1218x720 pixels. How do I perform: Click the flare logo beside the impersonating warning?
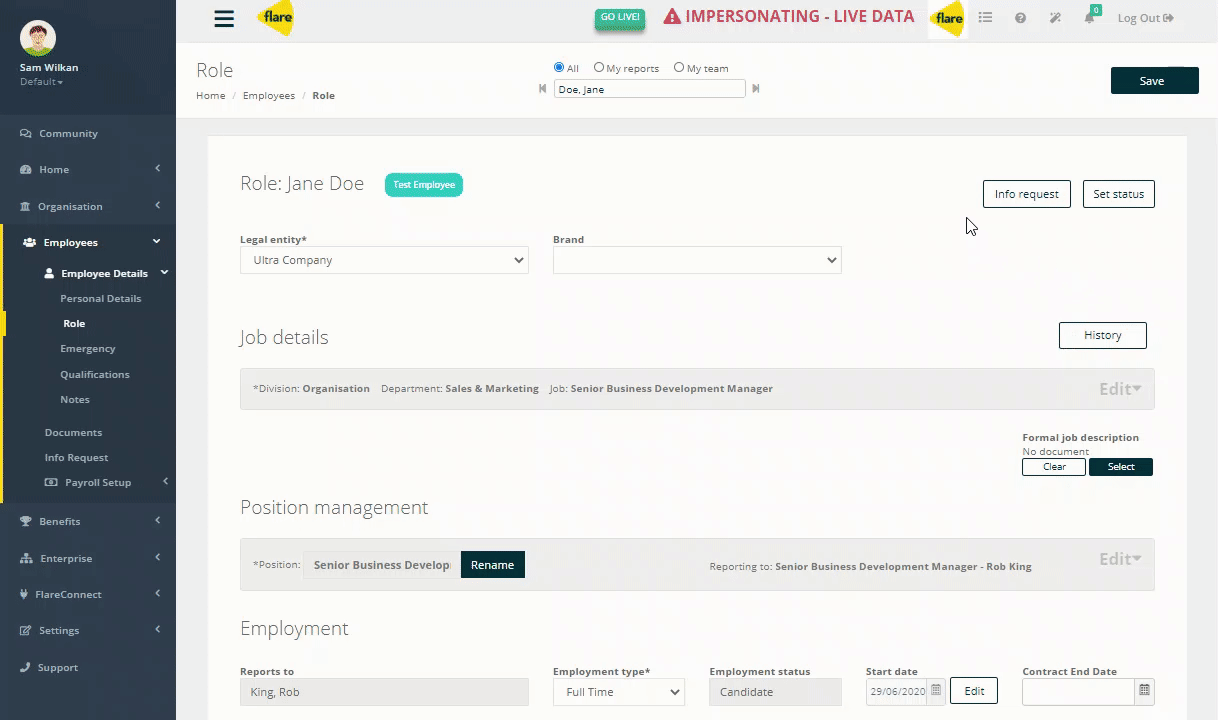948,18
